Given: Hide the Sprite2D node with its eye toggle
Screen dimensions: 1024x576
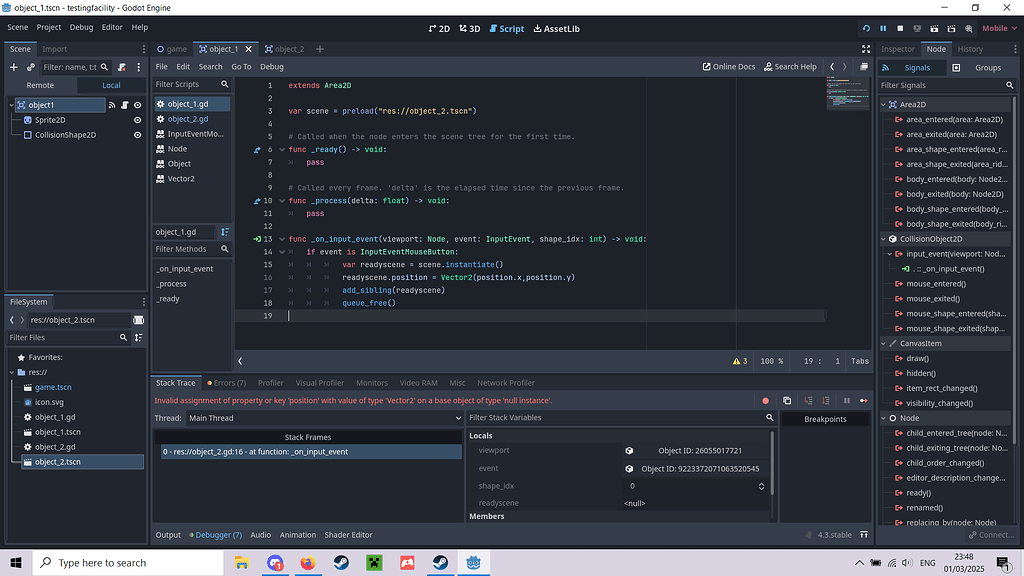Looking at the screenshot, I should [x=137, y=119].
